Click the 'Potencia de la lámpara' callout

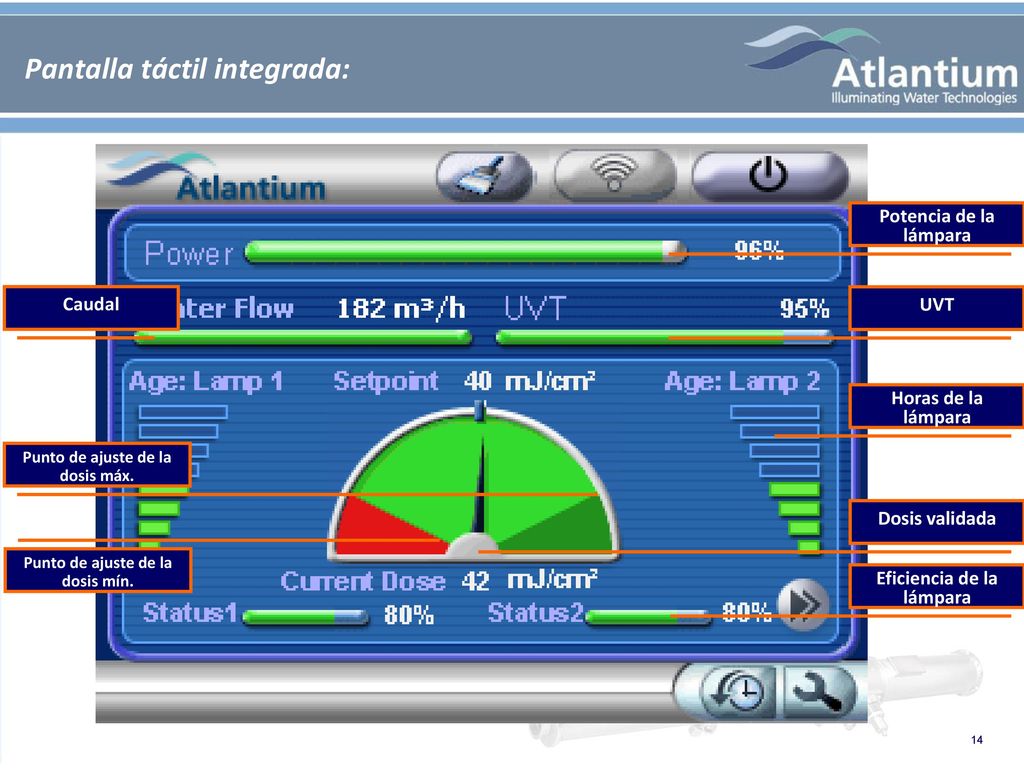[x=936, y=225]
